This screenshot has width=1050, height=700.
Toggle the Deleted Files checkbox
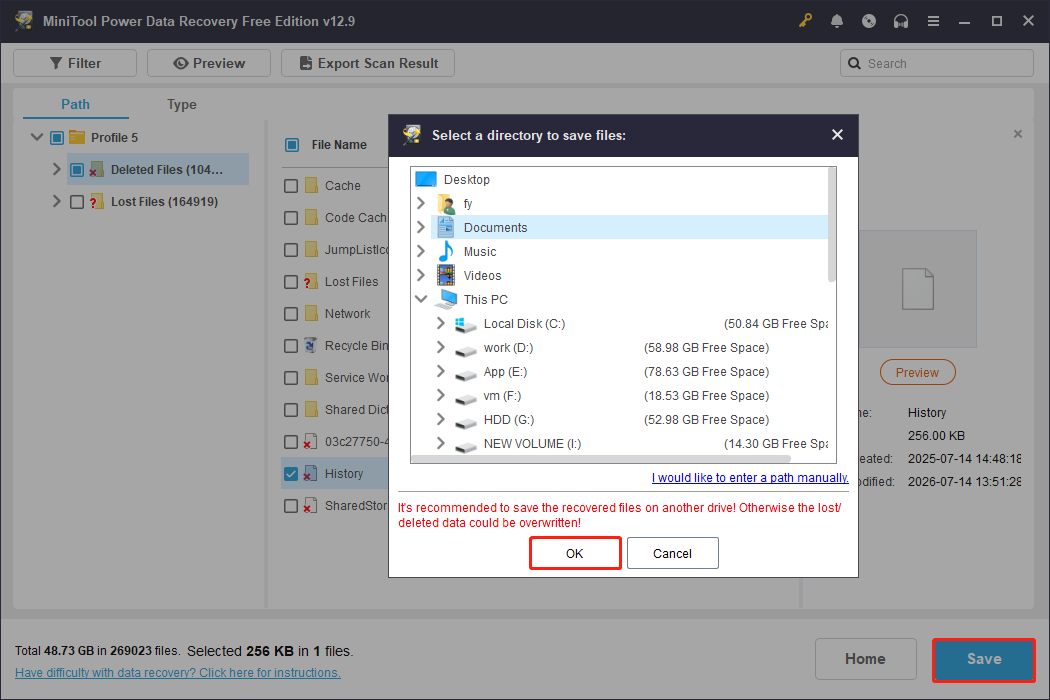click(x=77, y=169)
